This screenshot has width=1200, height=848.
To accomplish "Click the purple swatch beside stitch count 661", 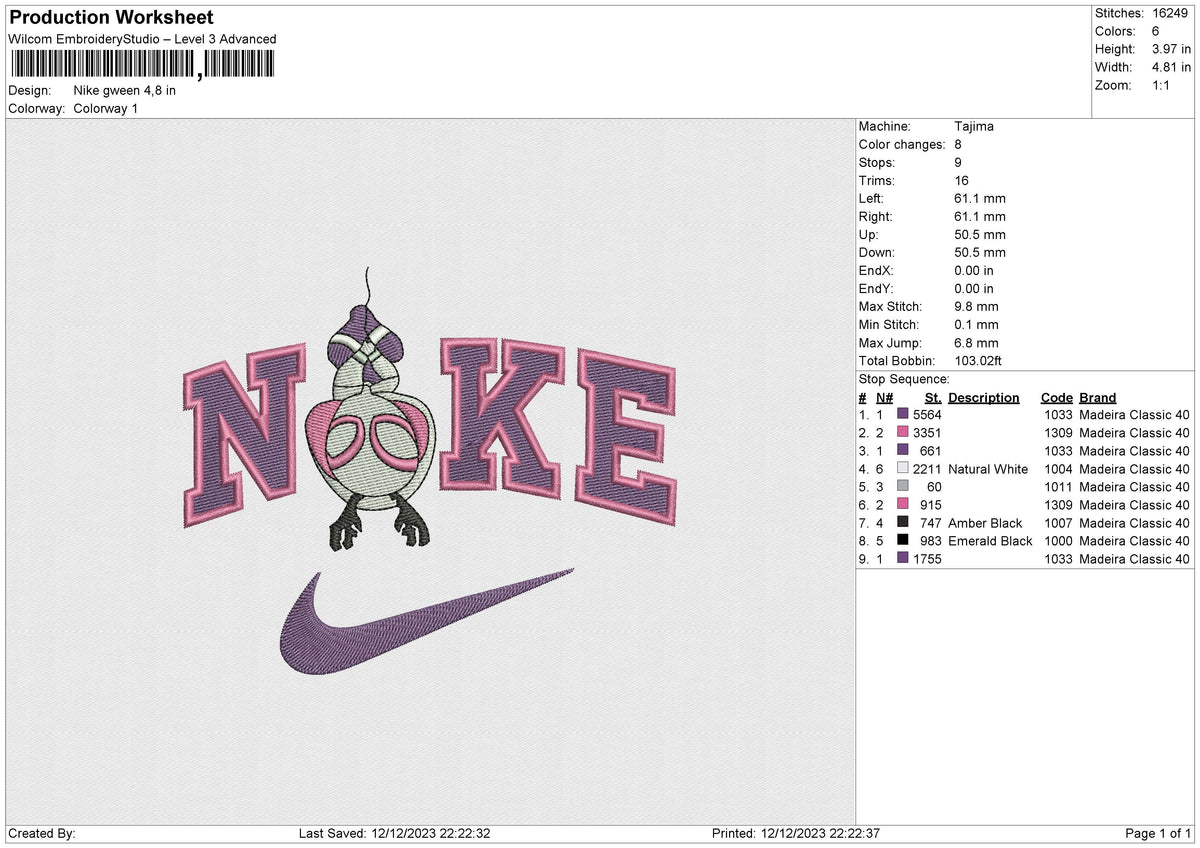I will [x=903, y=451].
